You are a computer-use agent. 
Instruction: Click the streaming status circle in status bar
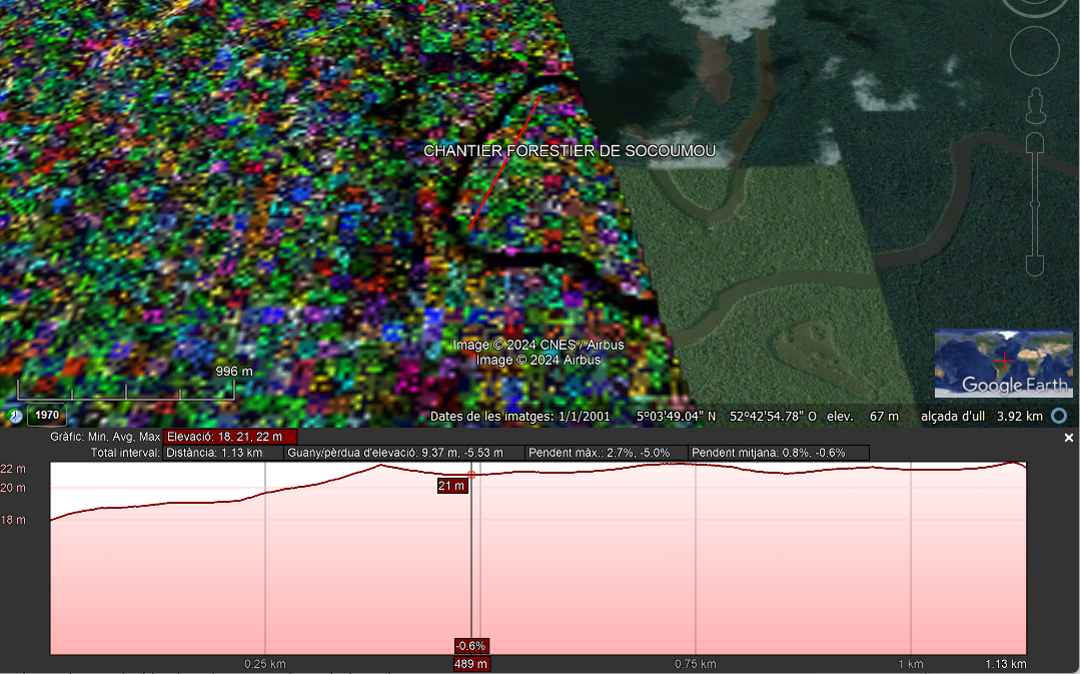point(1059,416)
